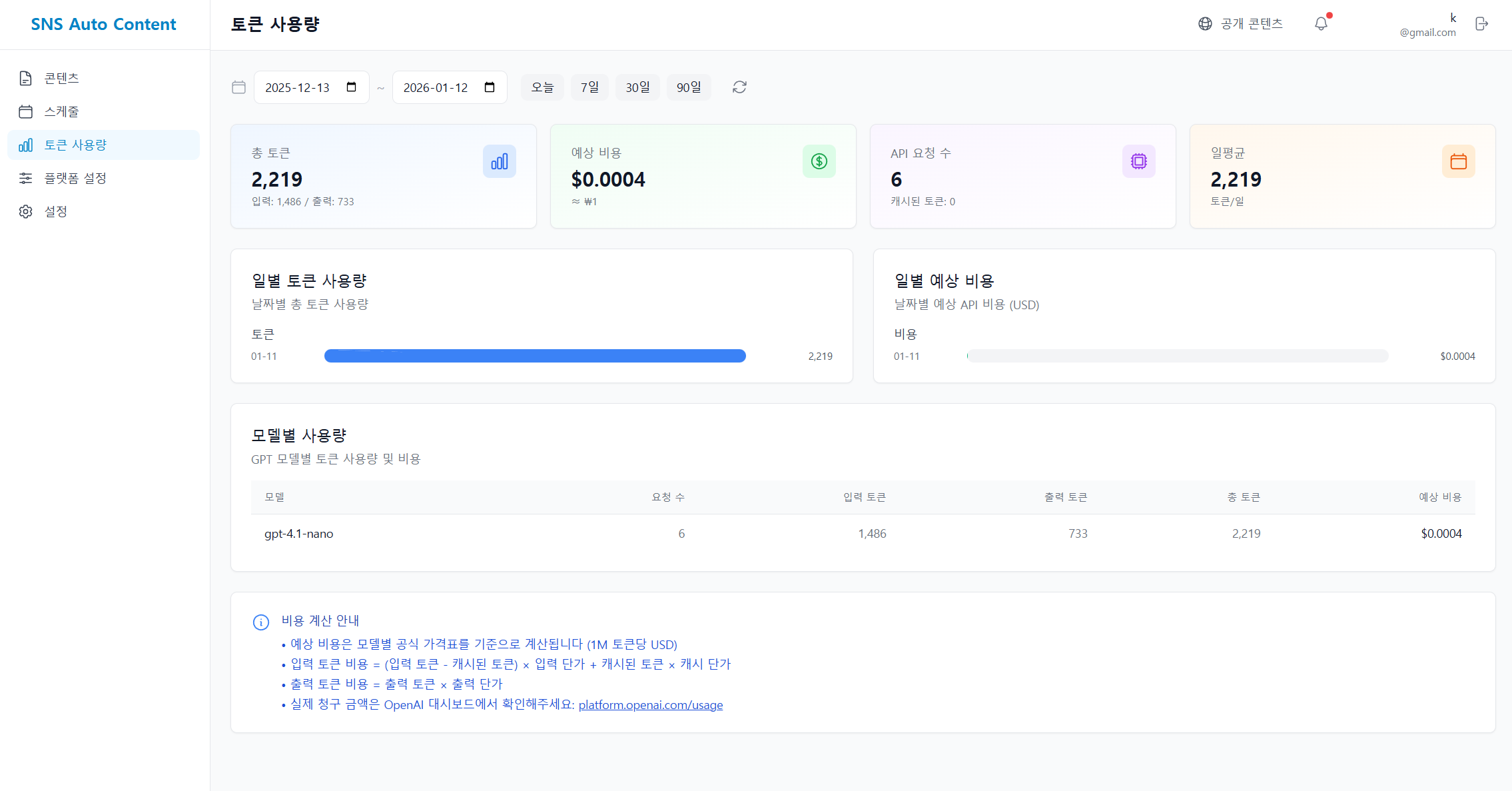The height and width of the screenshot is (791, 1512).
Task: Choose the 90일 date range
Action: (689, 87)
